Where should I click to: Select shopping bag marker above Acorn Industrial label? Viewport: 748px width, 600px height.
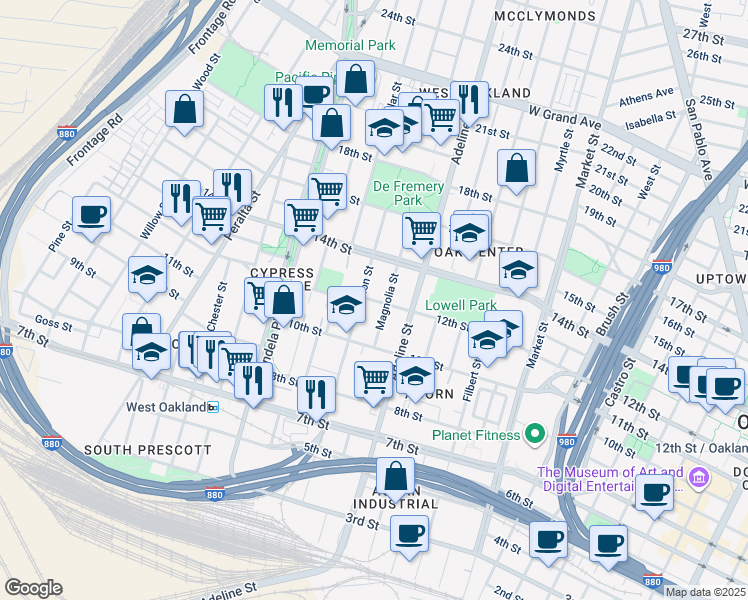pyautogui.click(x=396, y=477)
